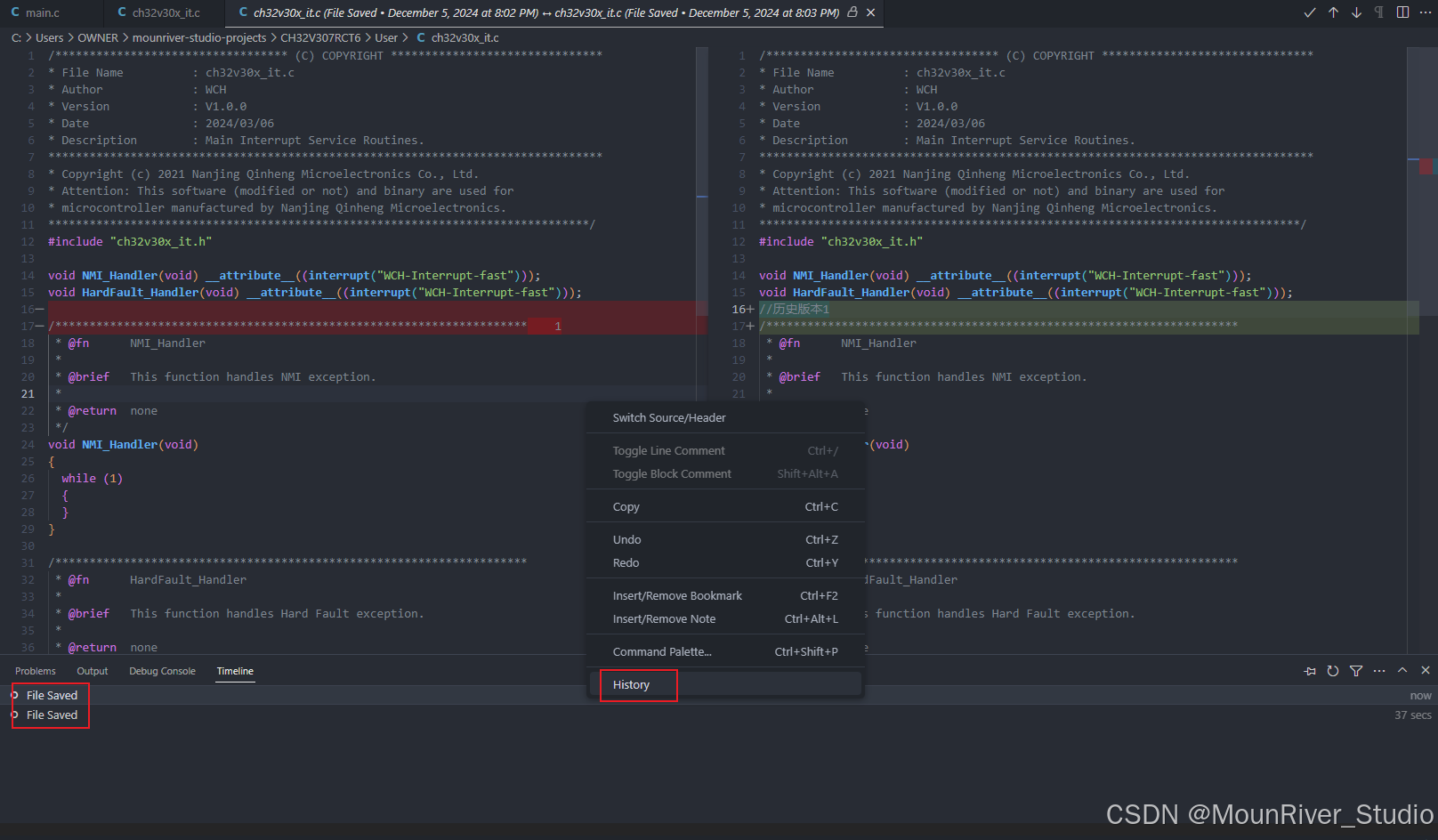Go to next change with the down arrow
Screen dimensions: 1438x840
click(1356, 12)
